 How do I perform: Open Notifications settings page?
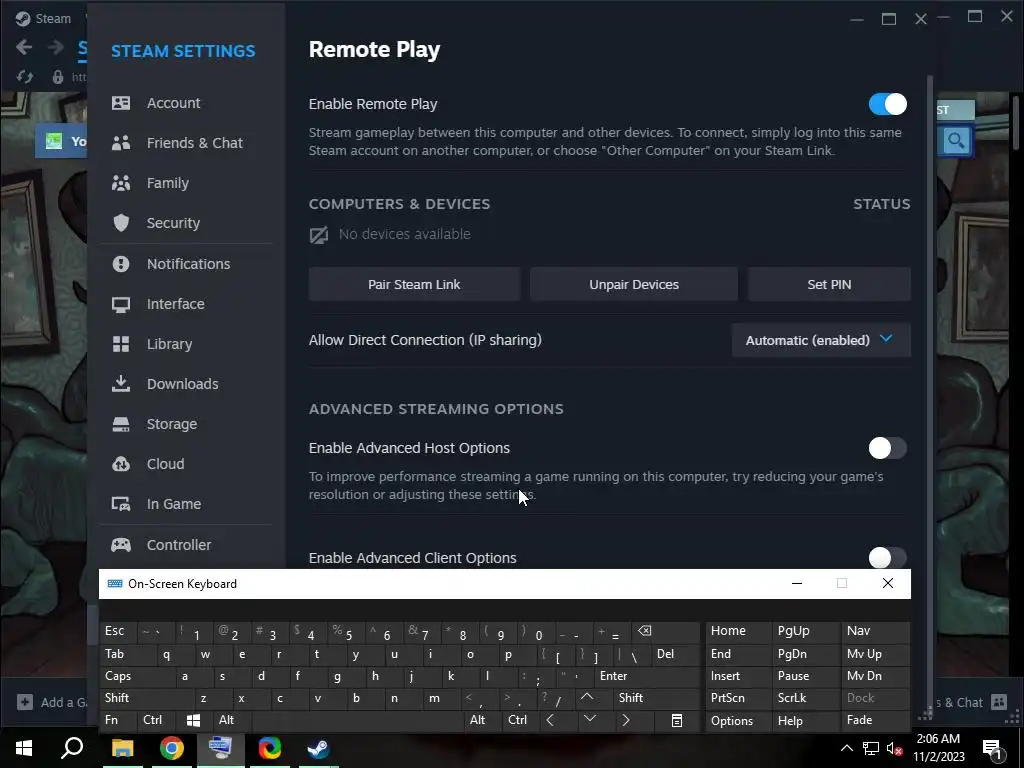(x=188, y=264)
